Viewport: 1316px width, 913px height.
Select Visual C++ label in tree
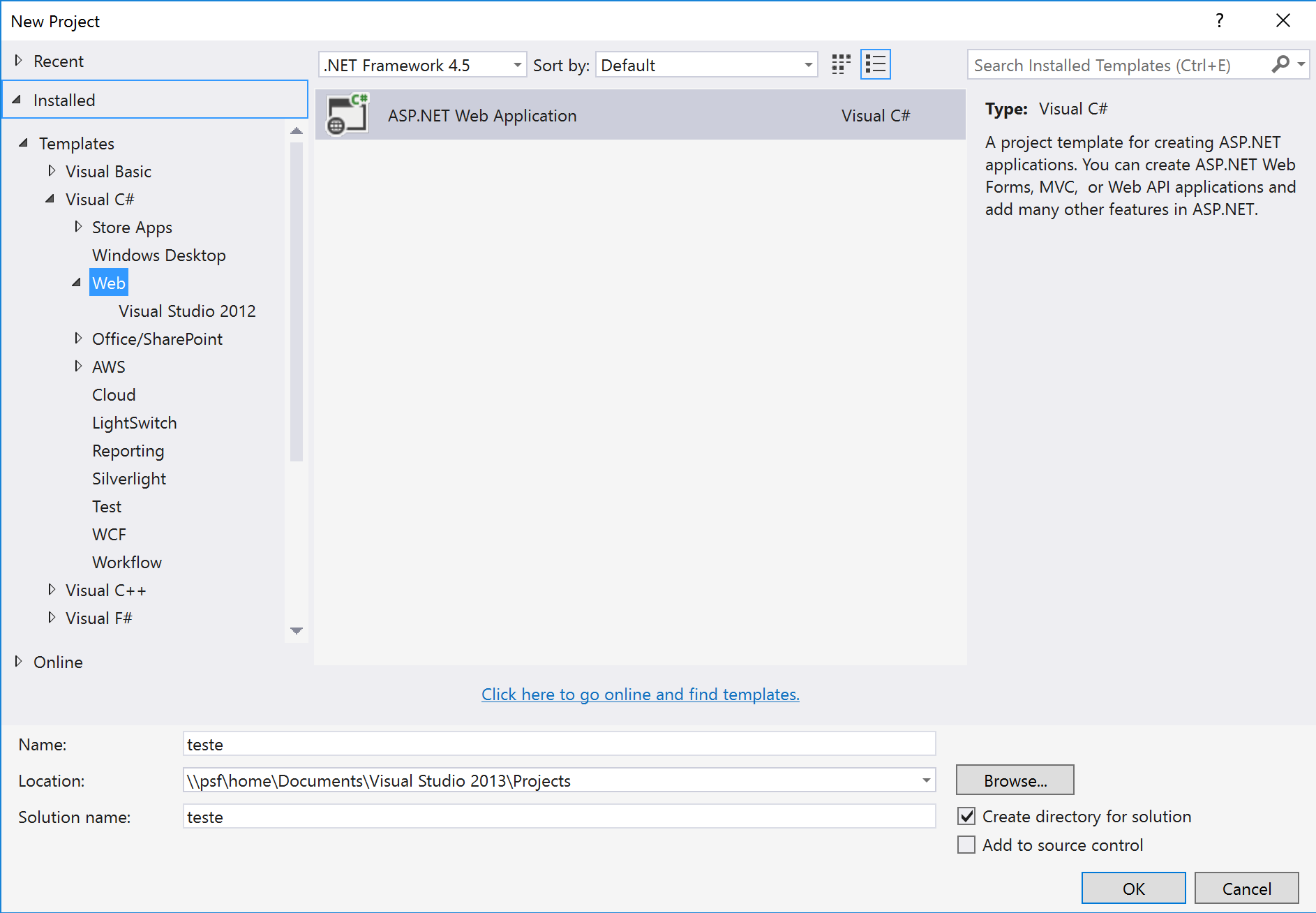pos(106,590)
